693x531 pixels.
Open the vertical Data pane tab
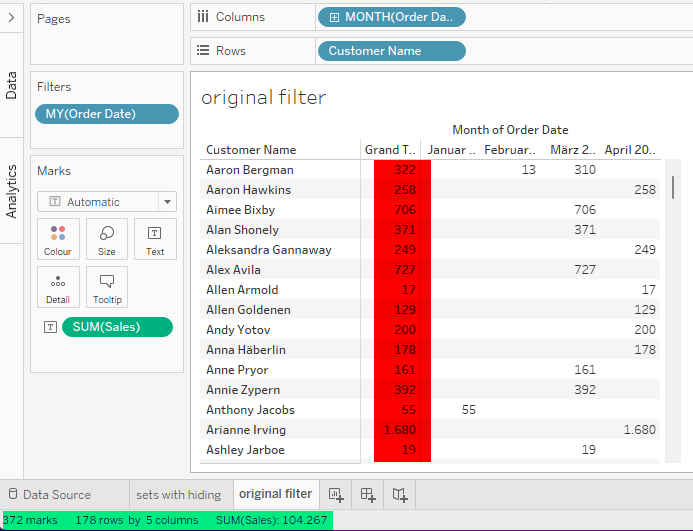coord(11,85)
